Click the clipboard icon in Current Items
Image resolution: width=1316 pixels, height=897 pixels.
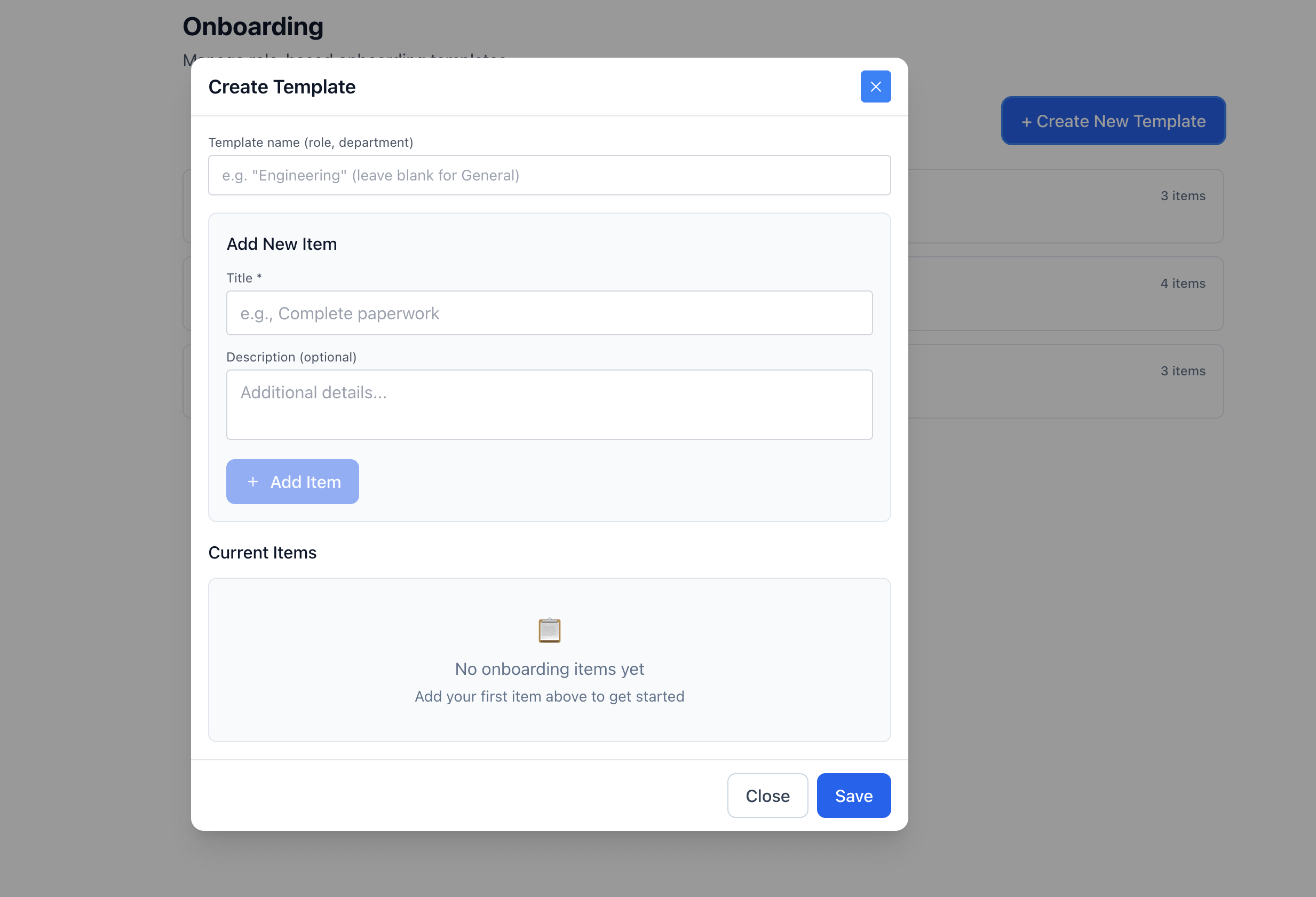549,630
